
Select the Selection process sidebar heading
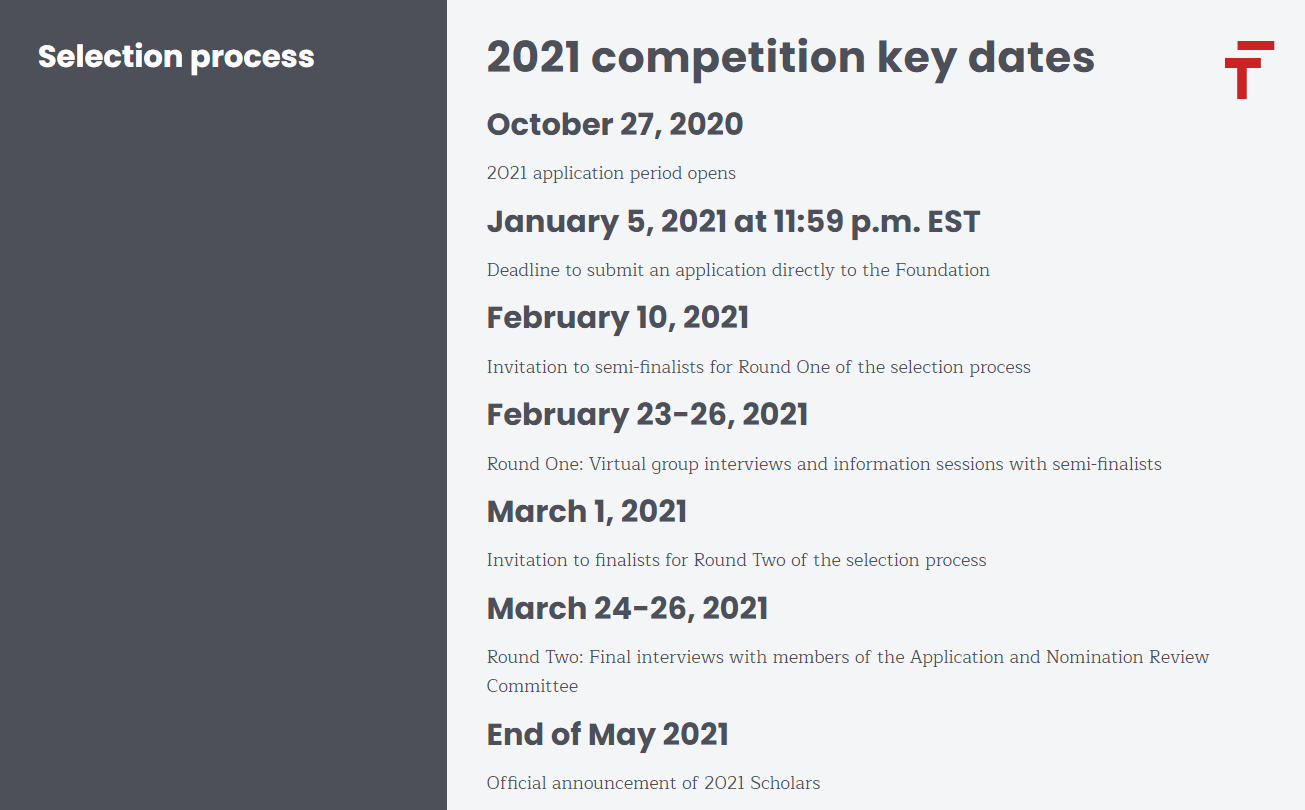coord(176,57)
